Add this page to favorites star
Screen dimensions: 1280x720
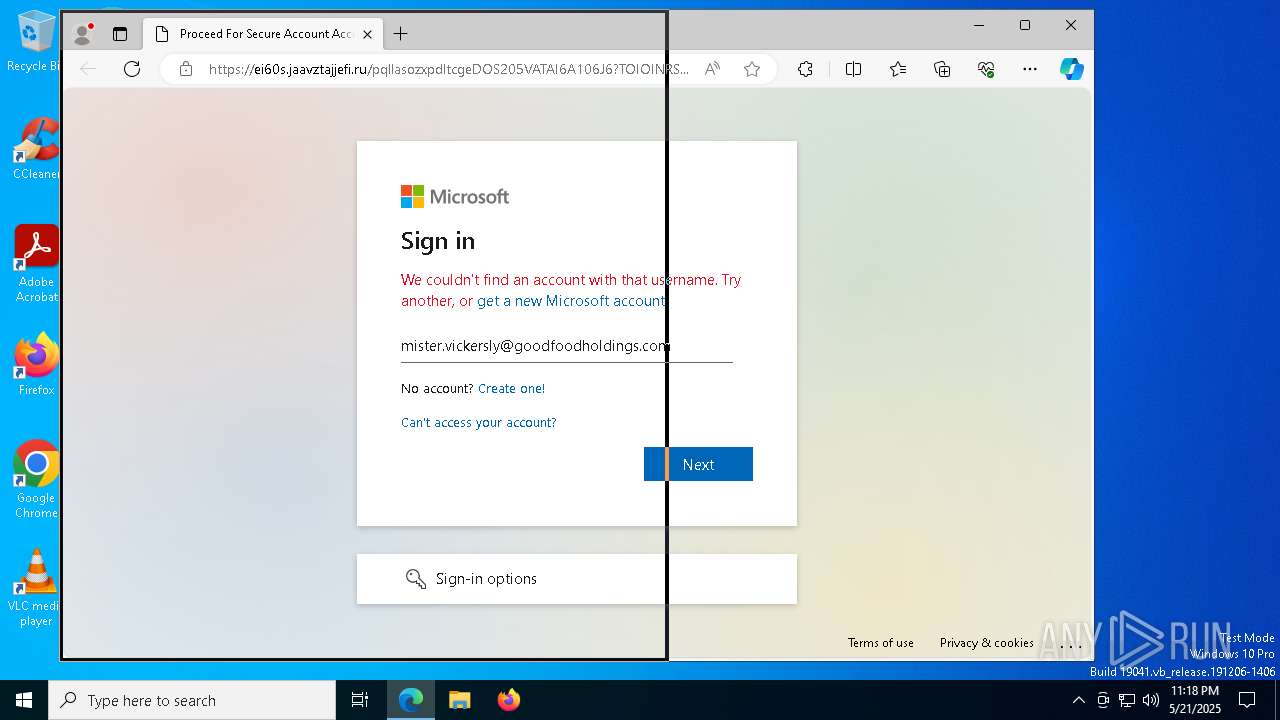752,69
